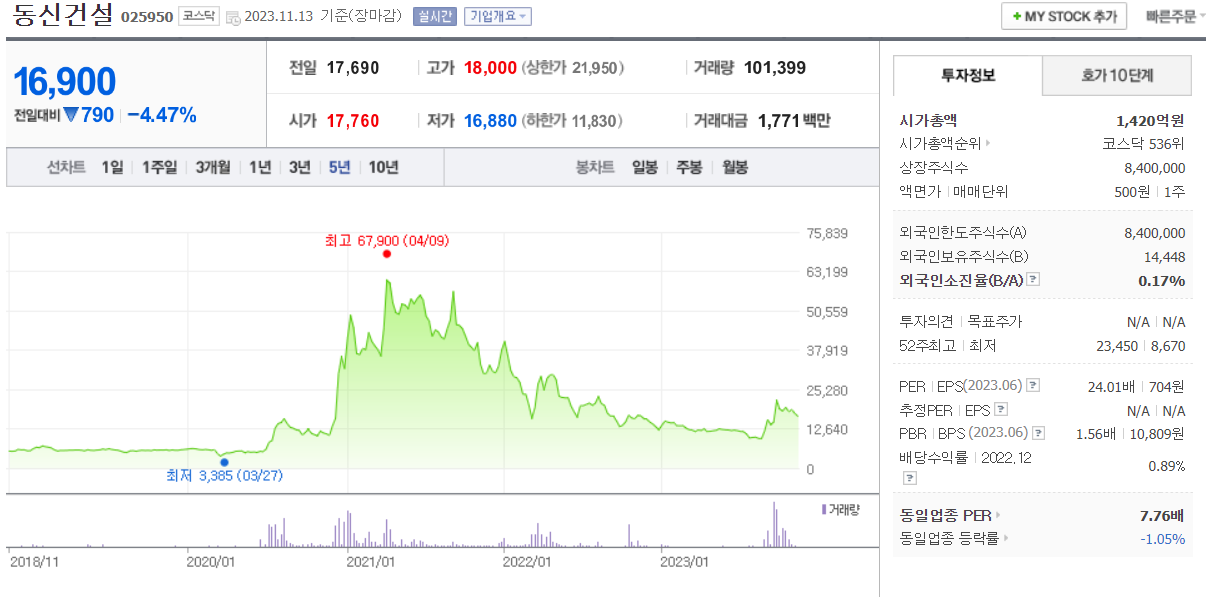Image resolution: width=1216 pixels, height=597 pixels.
Task: Click arrow icon beside 동일업종 PER
Action: coord(998,516)
